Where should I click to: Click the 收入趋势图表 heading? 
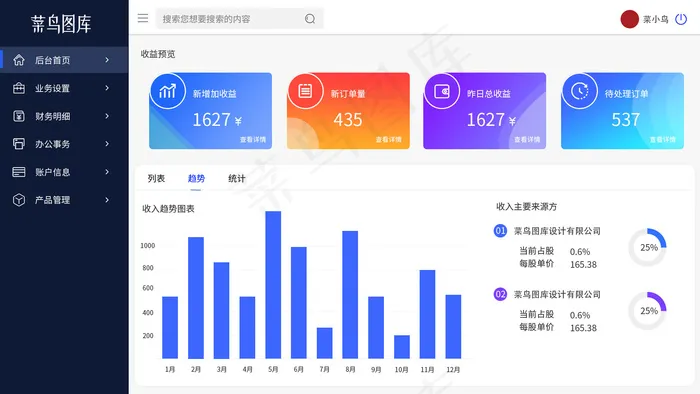pos(168,209)
